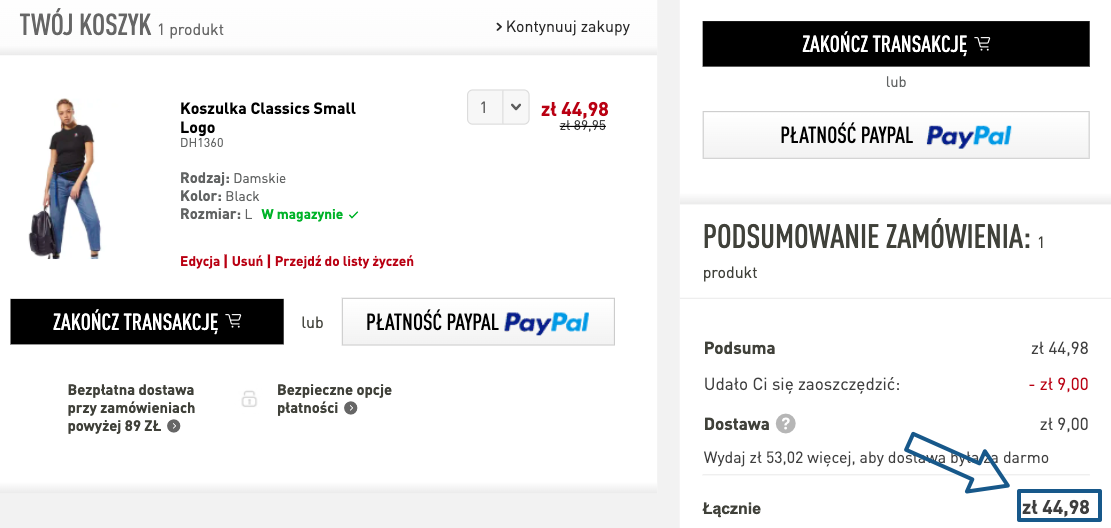The image size is (1111, 528).
Task: Click the Bezpieczne opcje płatności text
Action: [x=334, y=398]
